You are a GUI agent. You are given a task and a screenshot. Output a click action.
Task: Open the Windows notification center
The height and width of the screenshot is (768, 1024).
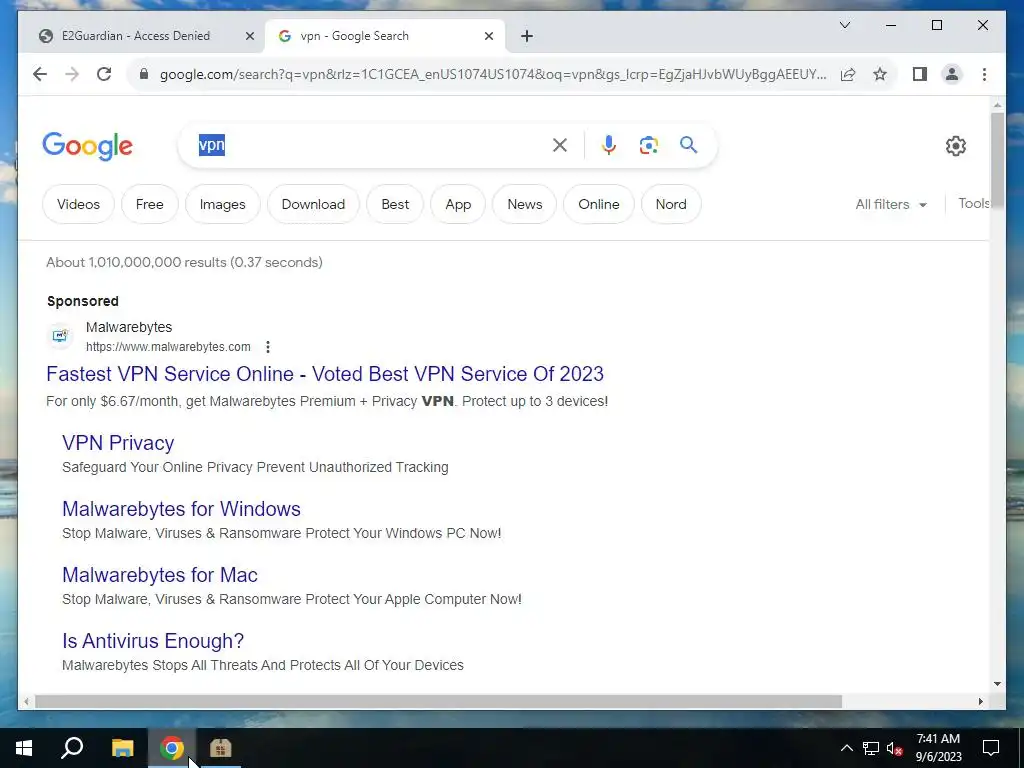coord(991,748)
